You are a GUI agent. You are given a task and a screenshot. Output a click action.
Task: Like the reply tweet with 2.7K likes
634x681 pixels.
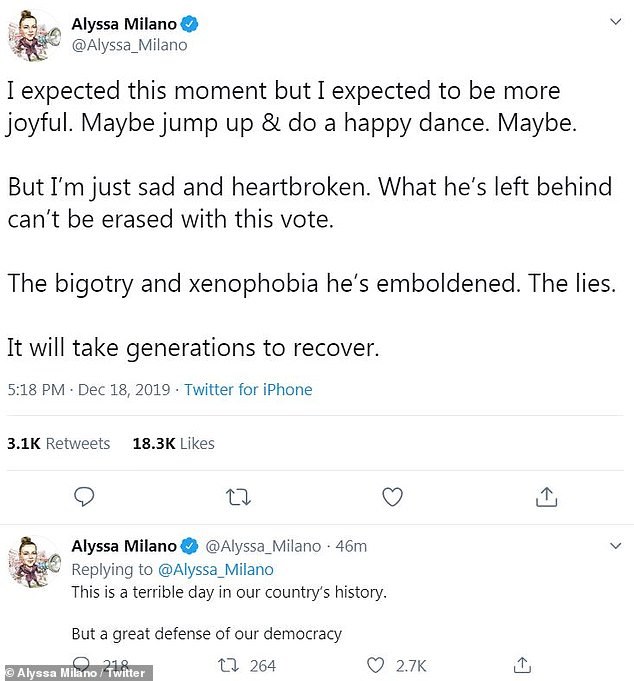(x=375, y=665)
